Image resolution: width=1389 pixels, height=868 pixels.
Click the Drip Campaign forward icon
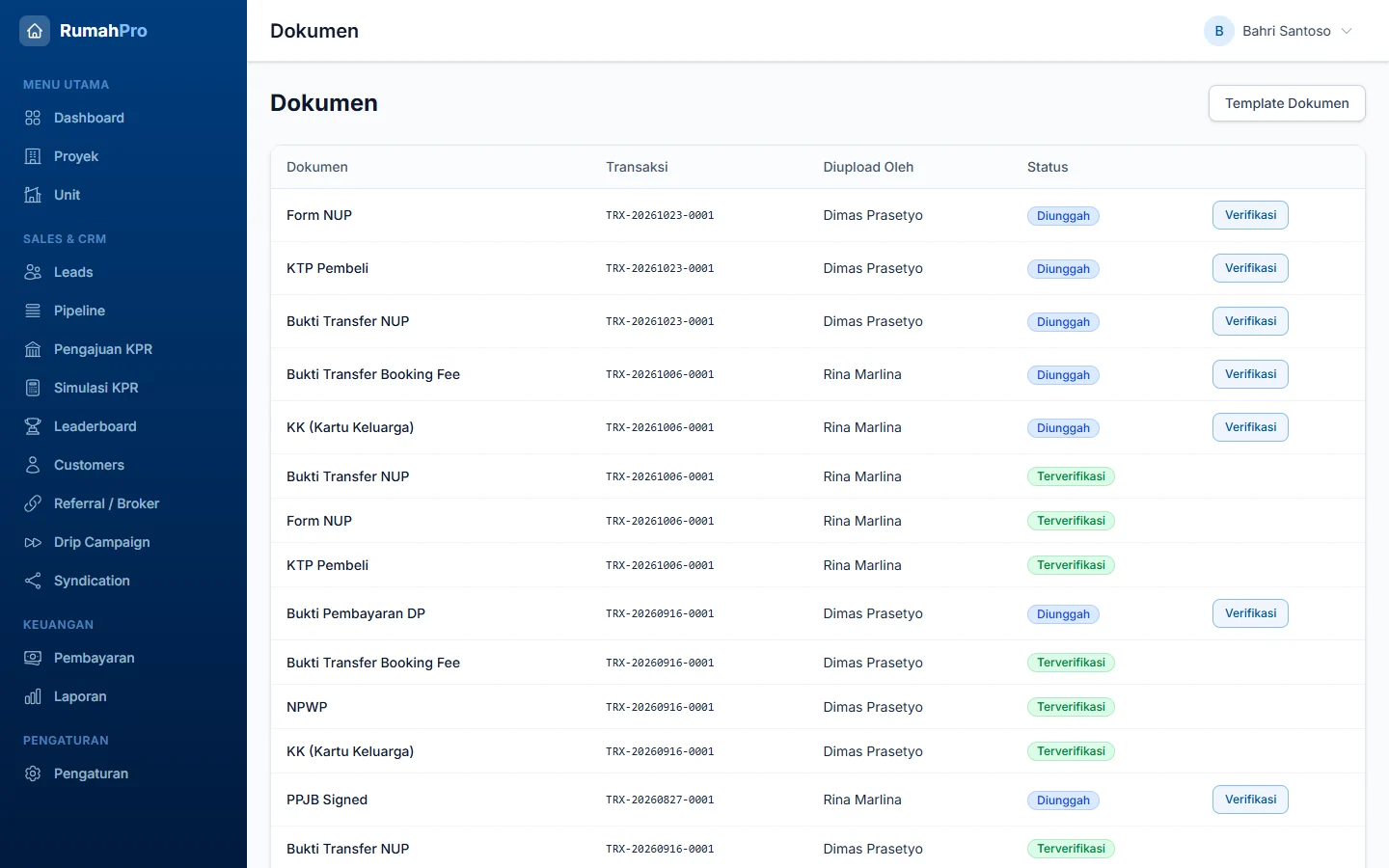(x=33, y=542)
